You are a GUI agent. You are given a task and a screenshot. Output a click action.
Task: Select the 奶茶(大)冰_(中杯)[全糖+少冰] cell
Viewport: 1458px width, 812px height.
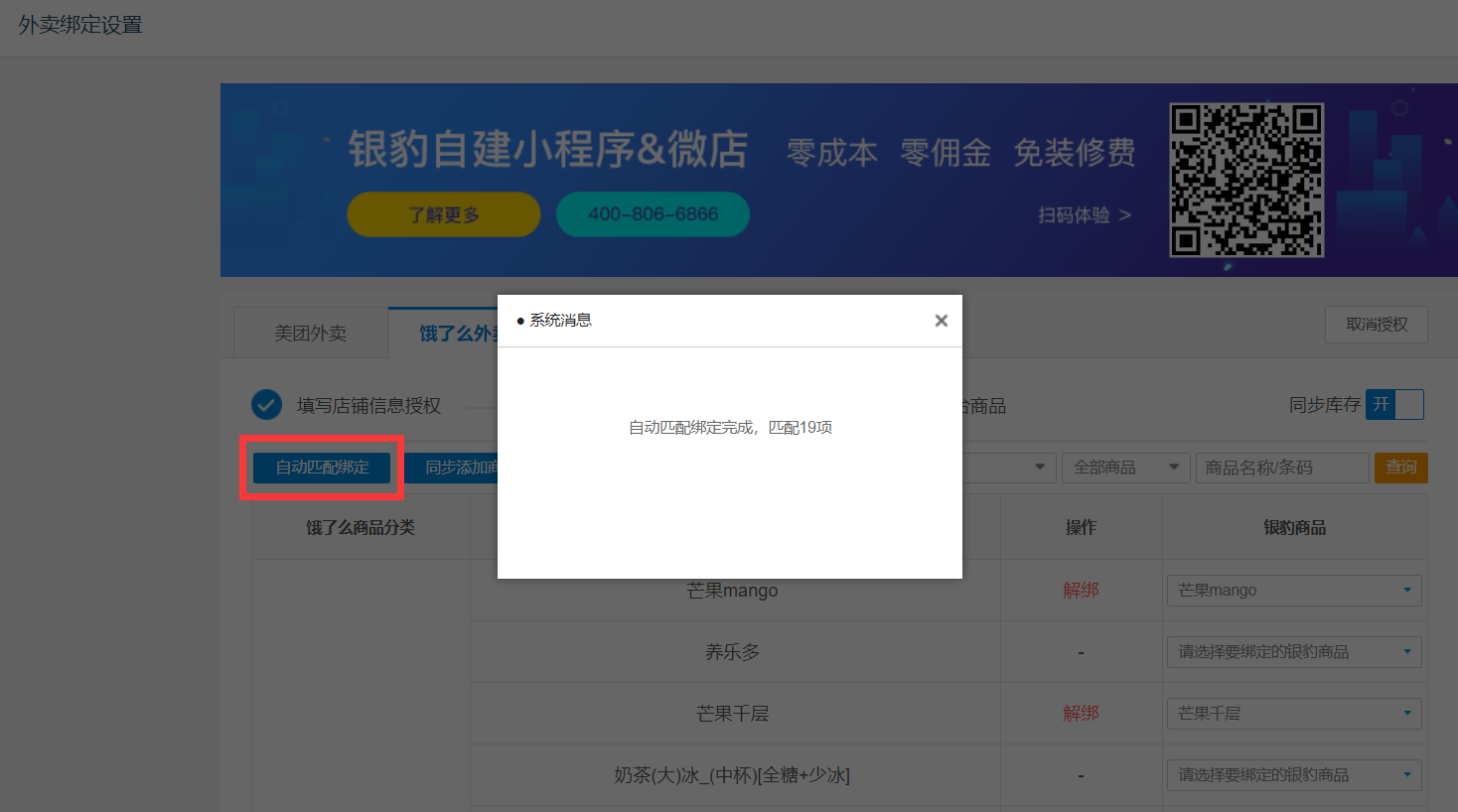735,775
